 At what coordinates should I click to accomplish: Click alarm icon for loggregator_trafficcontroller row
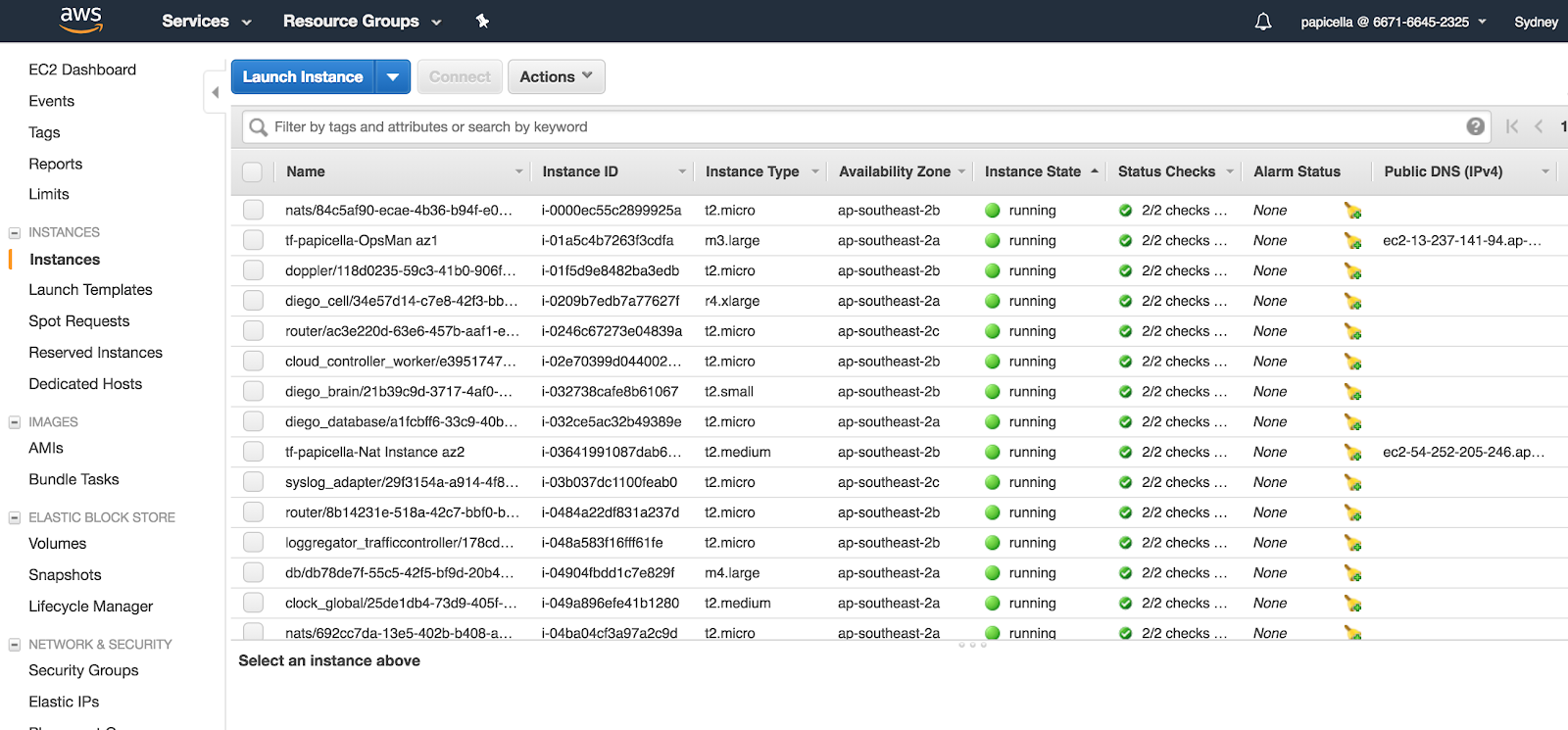1353,544
